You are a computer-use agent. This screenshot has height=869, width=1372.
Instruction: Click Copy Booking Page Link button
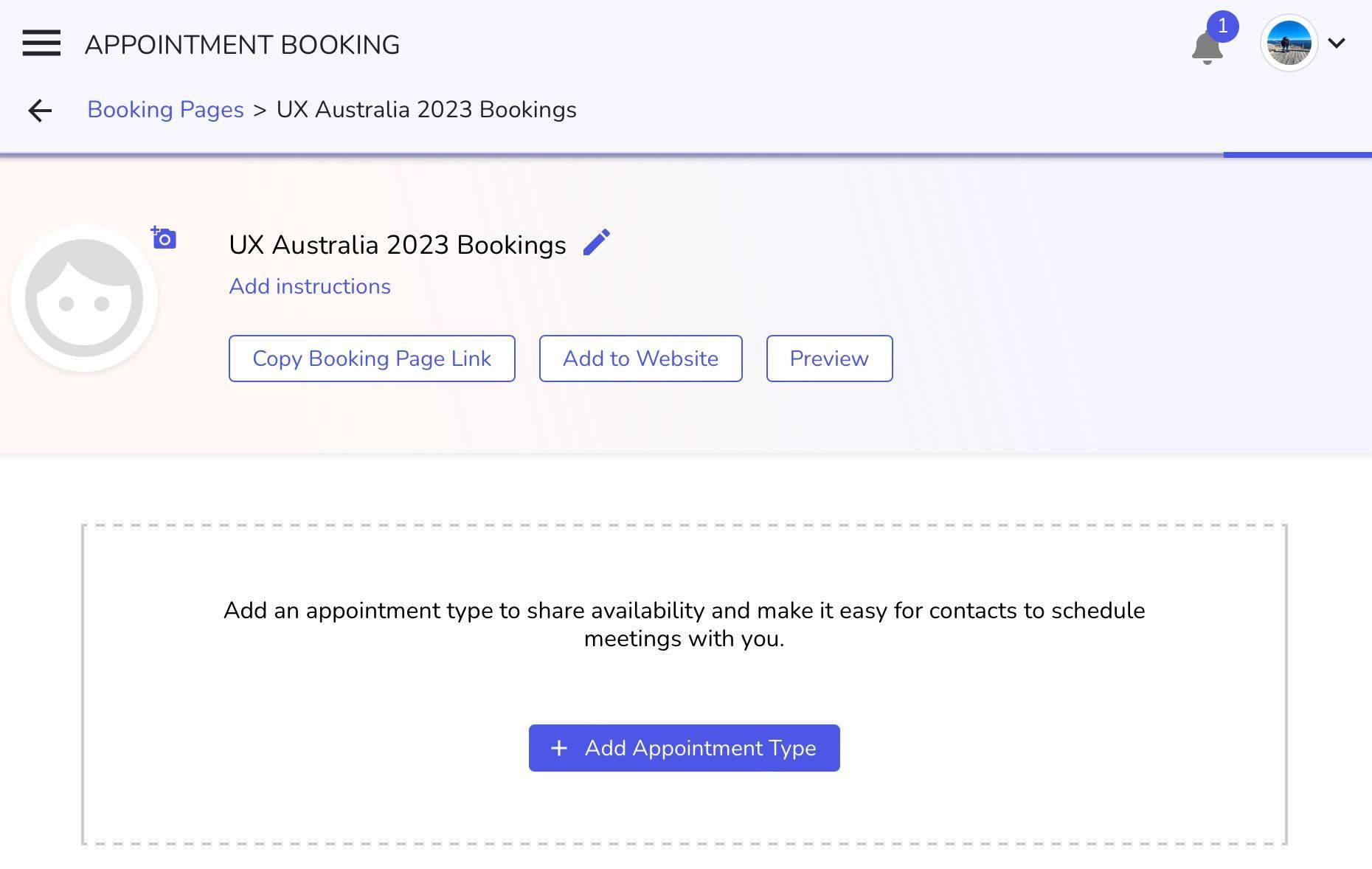pyautogui.click(x=372, y=359)
